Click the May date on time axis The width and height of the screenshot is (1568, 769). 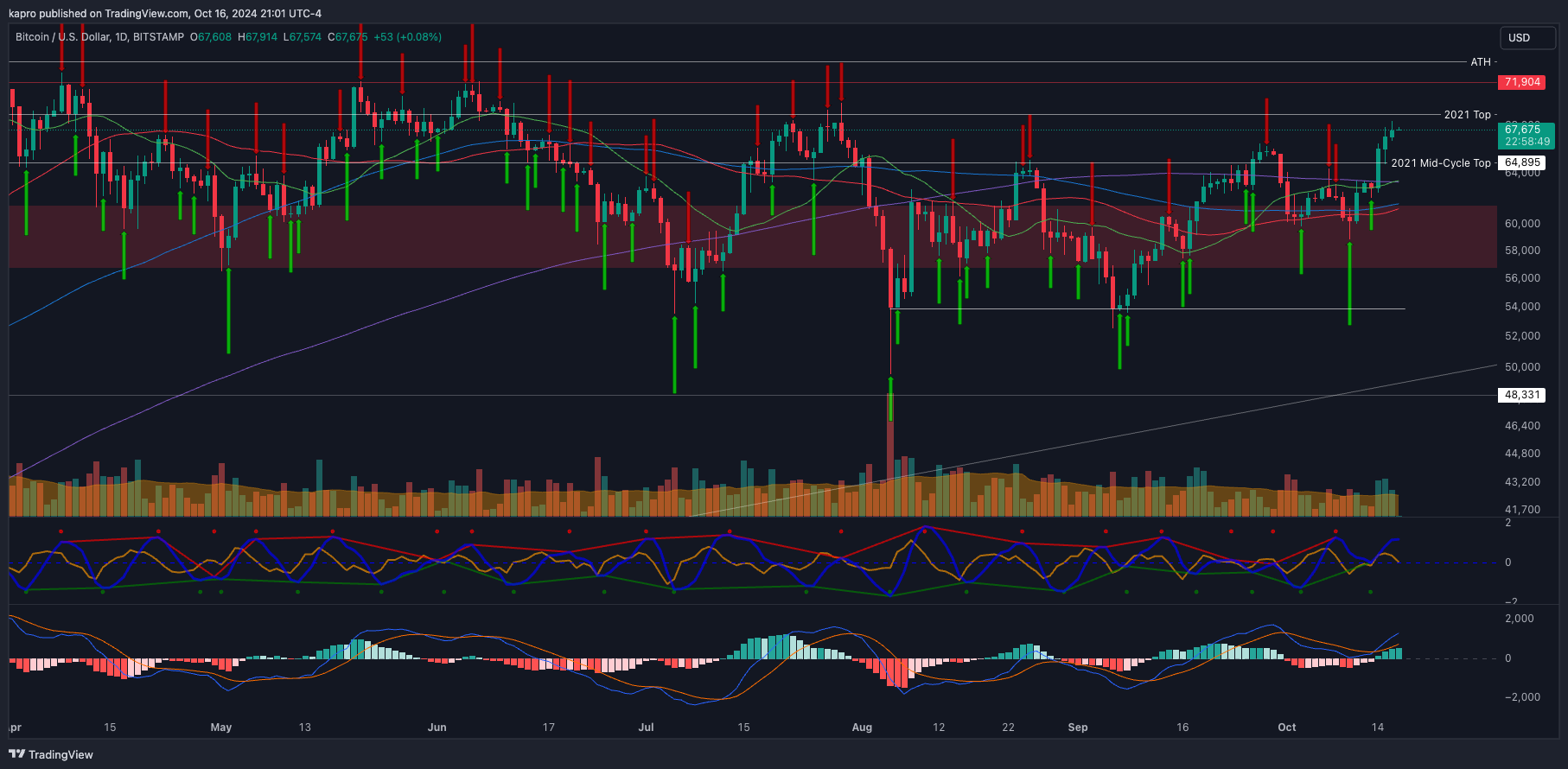pyautogui.click(x=221, y=728)
